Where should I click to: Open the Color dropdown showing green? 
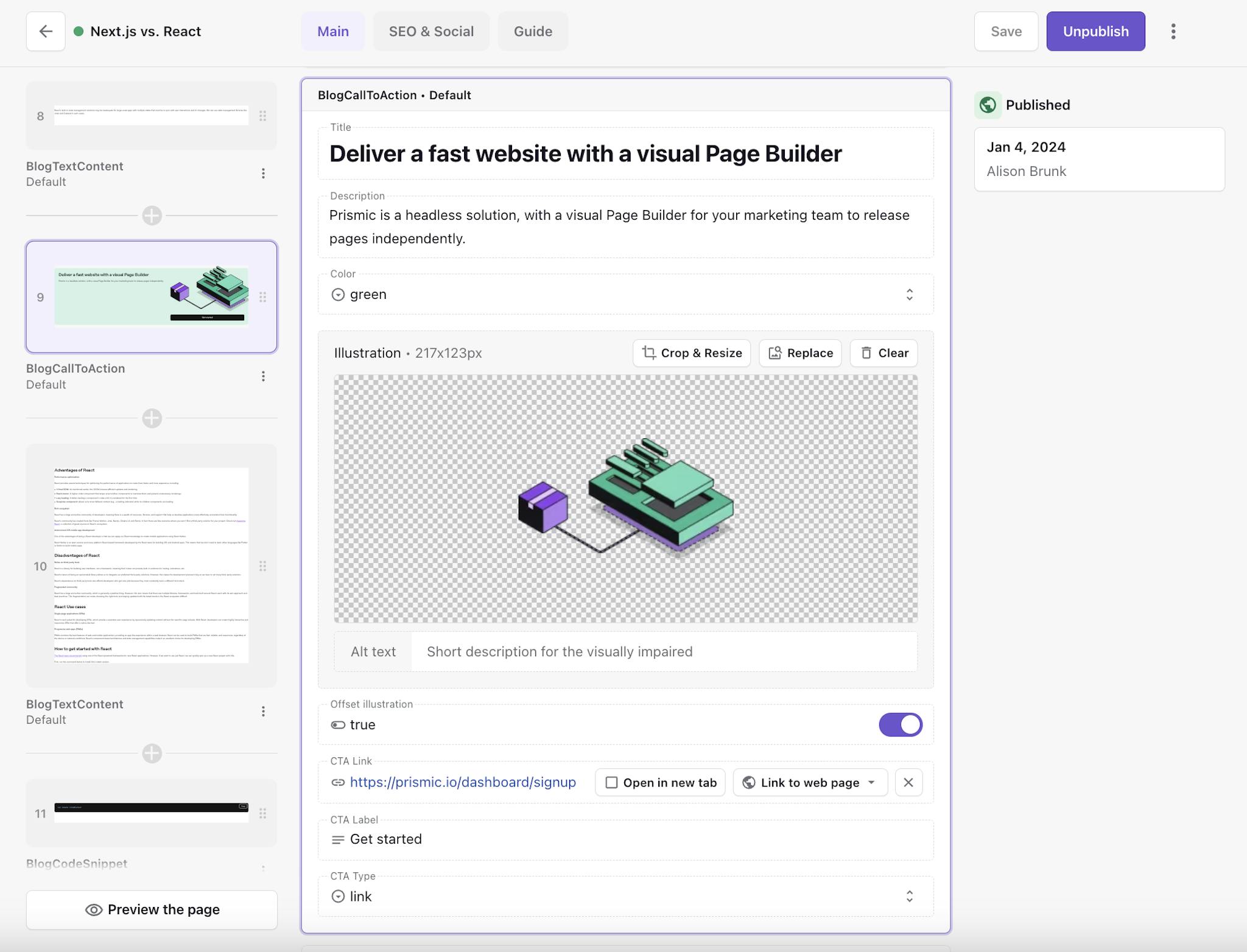coord(910,294)
